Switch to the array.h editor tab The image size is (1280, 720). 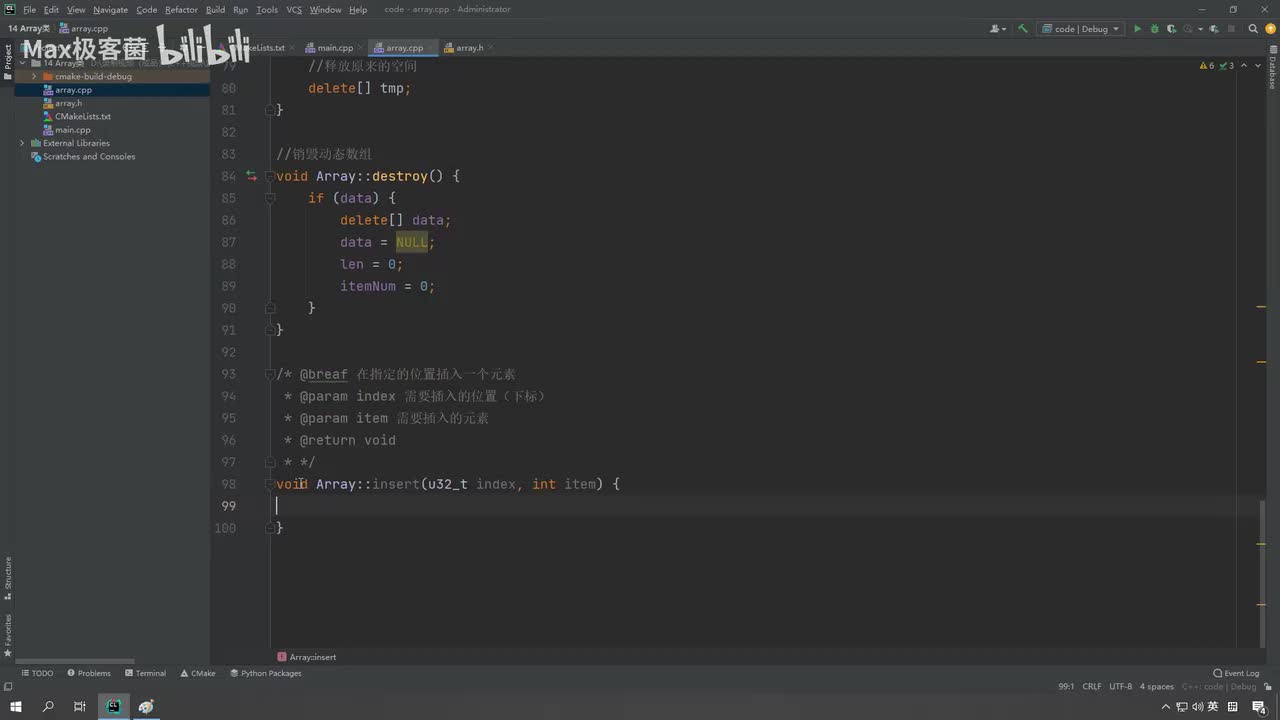point(464,47)
